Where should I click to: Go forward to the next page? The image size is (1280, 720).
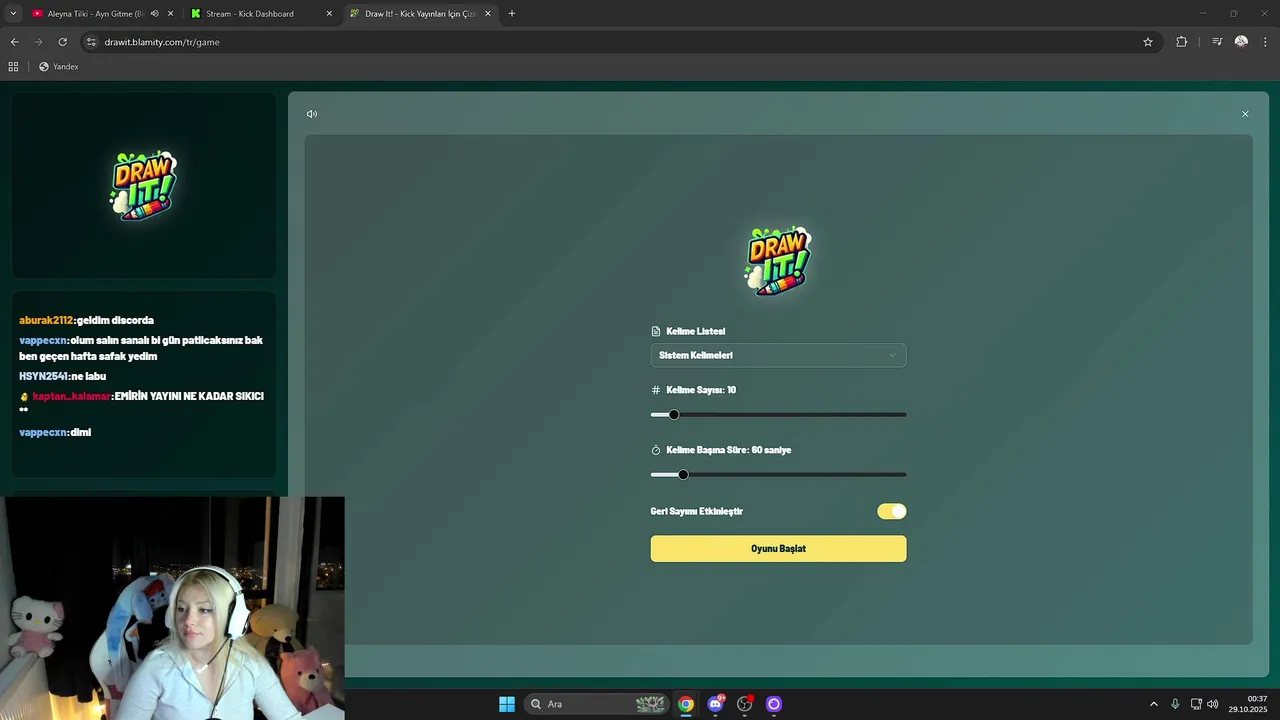point(38,42)
